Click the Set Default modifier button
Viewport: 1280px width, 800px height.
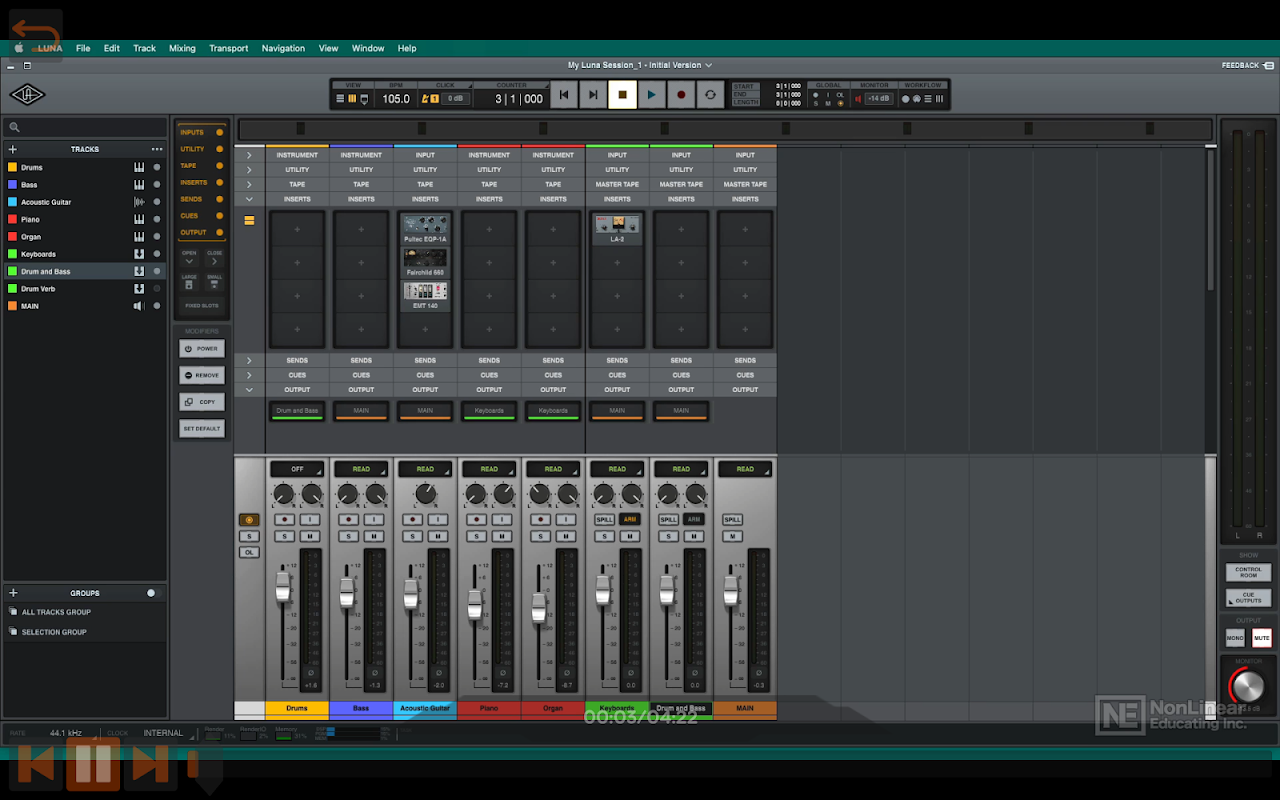click(x=202, y=428)
